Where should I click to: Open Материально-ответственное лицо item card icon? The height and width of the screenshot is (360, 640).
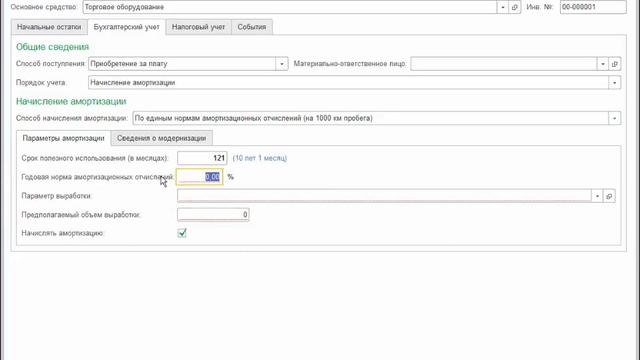(615, 64)
